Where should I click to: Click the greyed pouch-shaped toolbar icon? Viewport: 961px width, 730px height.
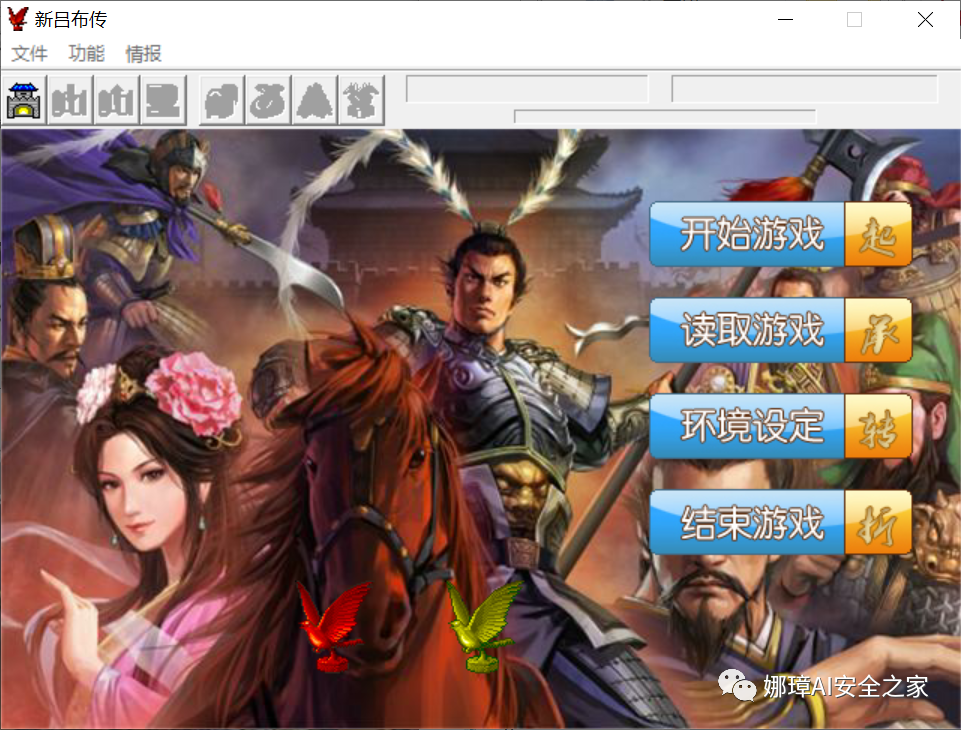point(269,101)
